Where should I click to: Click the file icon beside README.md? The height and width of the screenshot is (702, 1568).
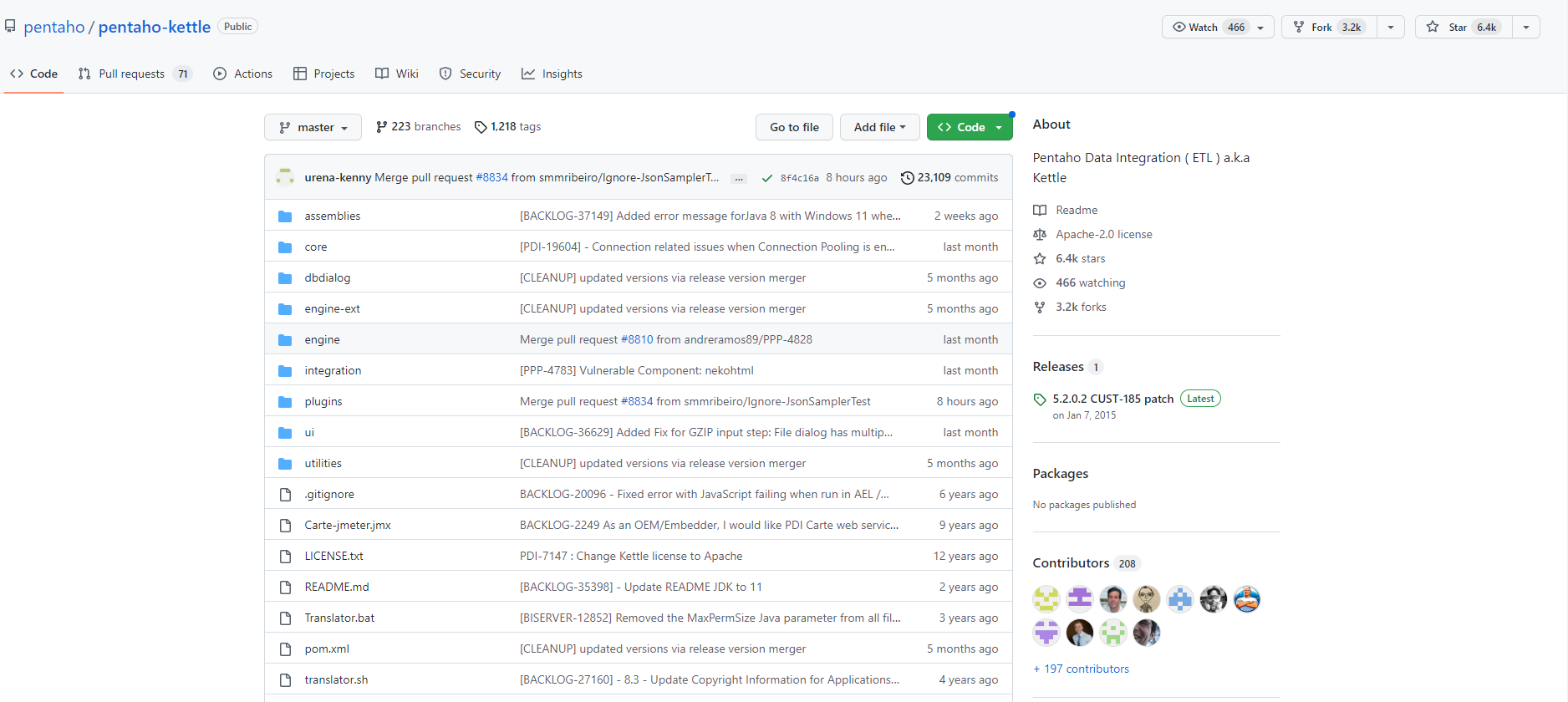click(x=285, y=588)
